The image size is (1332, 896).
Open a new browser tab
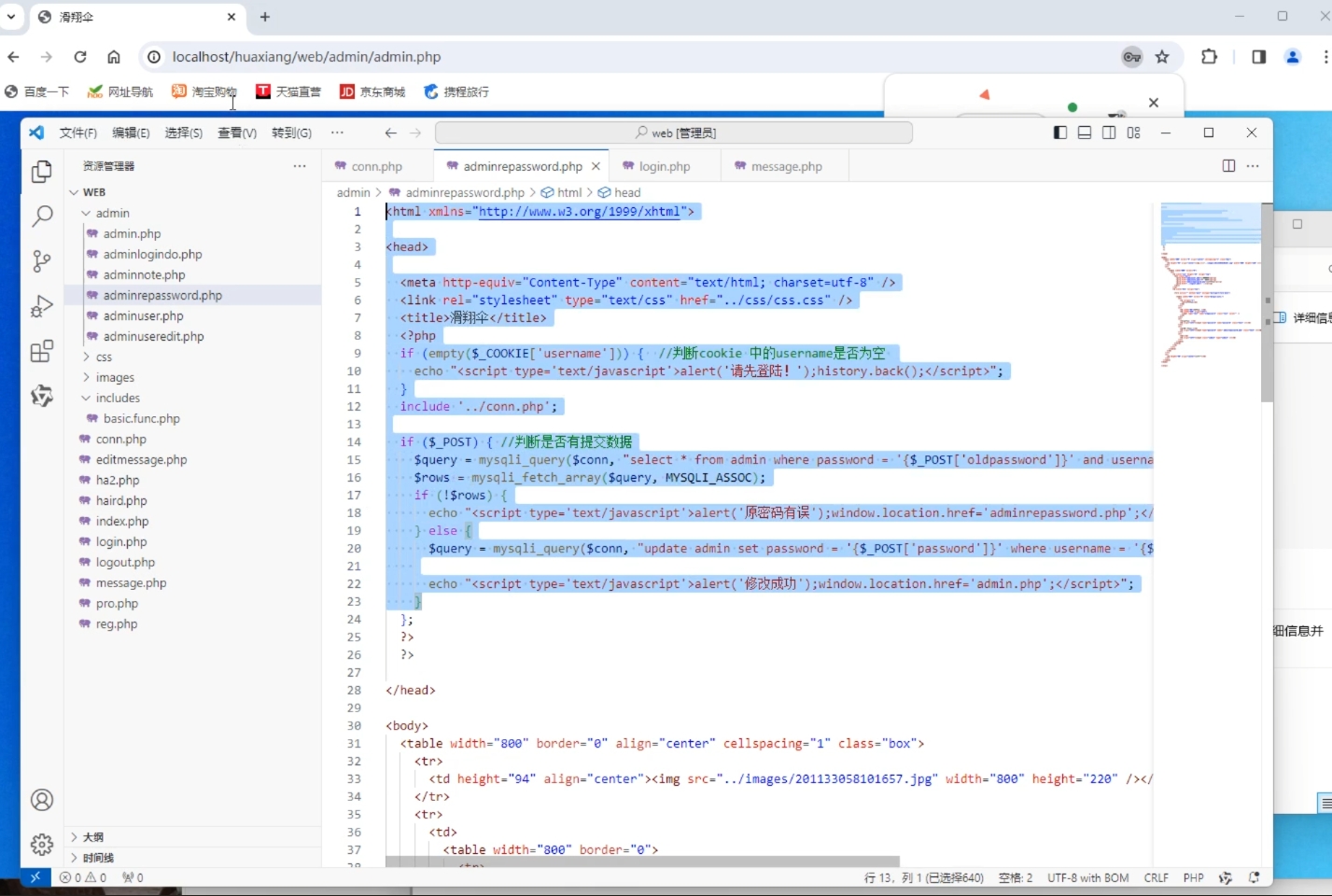[x=265, y=17]
